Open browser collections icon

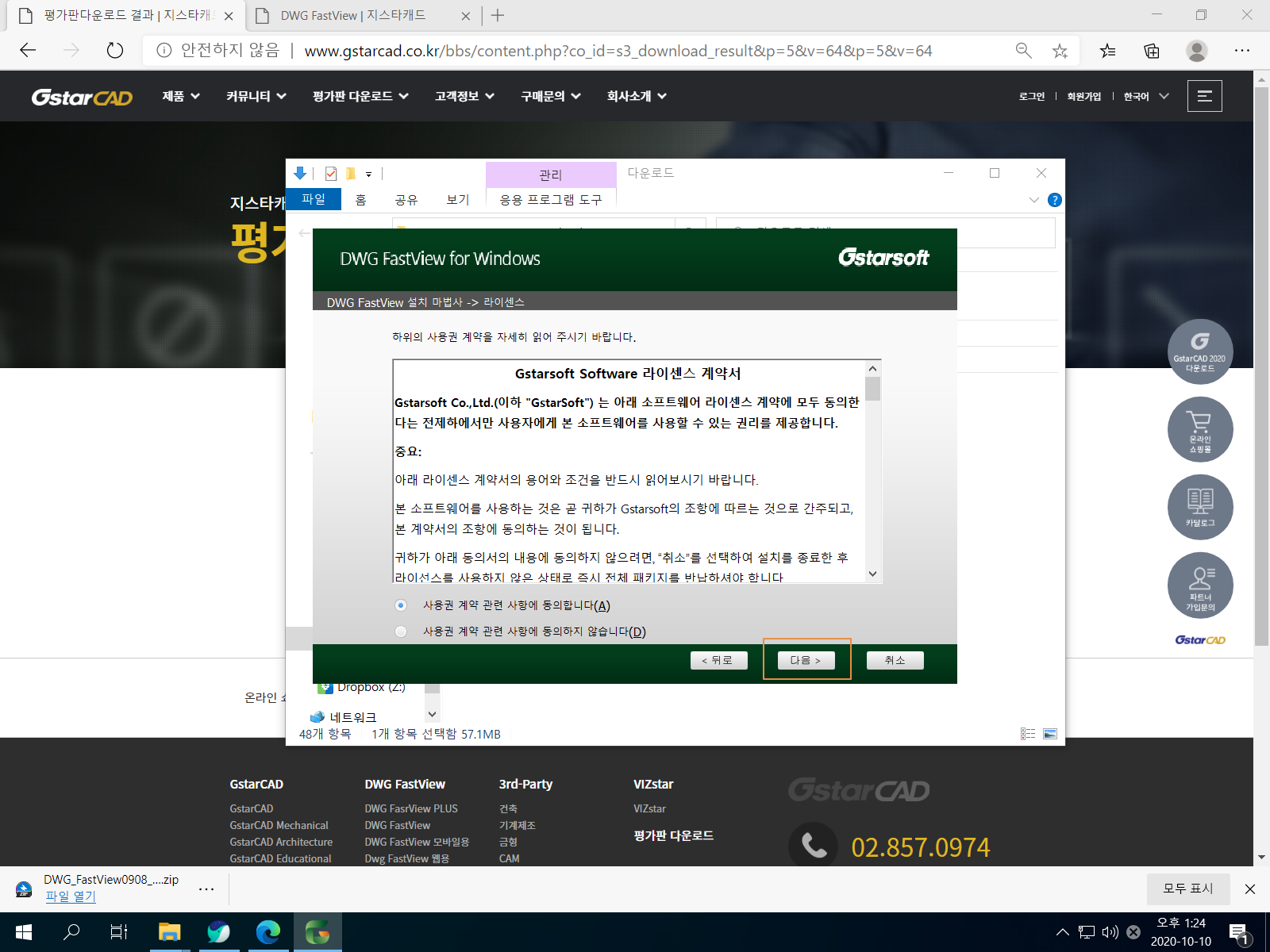(x=1152, y=51)
